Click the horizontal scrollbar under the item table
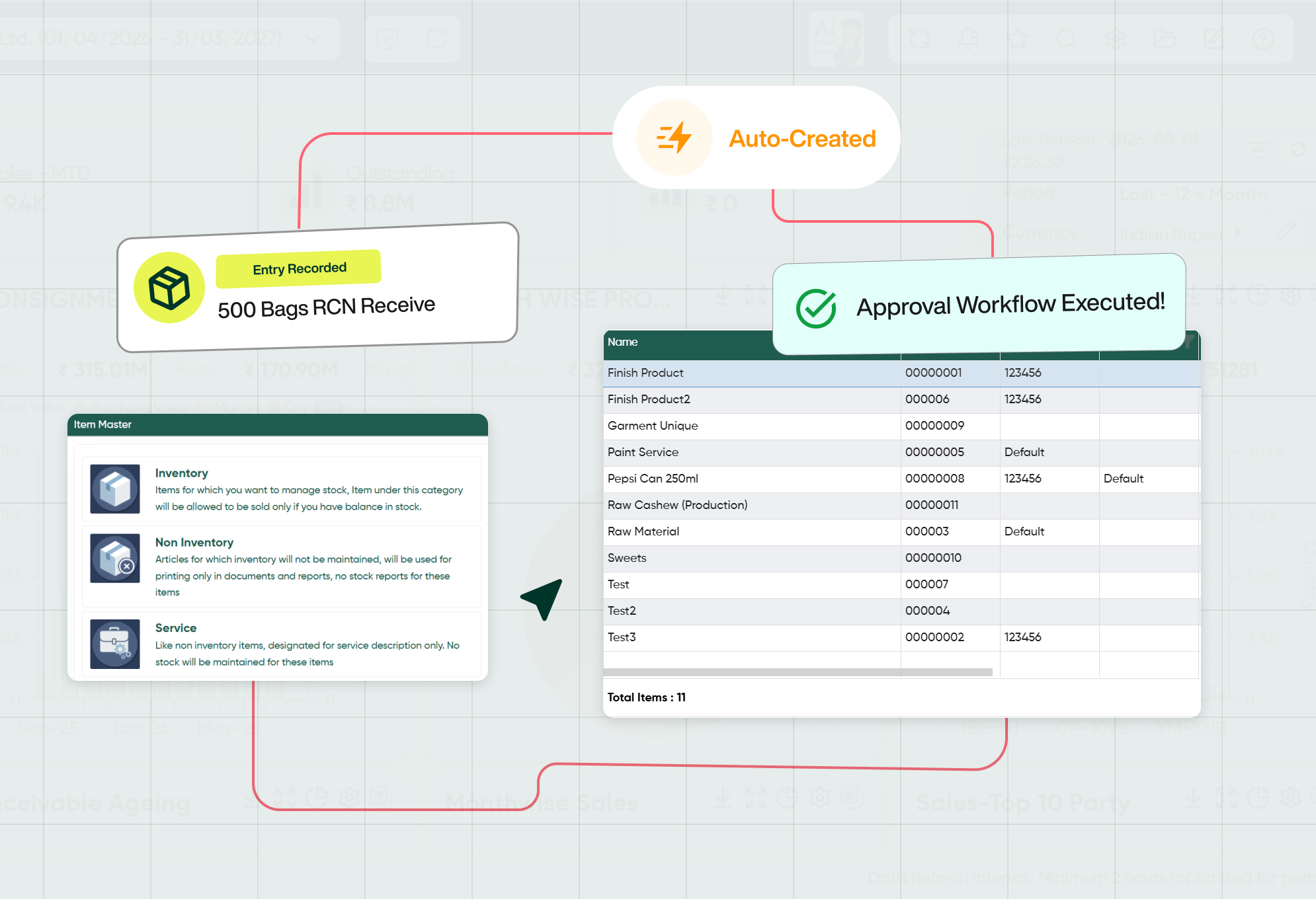Image resolution: width=1316 pixels, height=899 pixels. pos(798,672)
